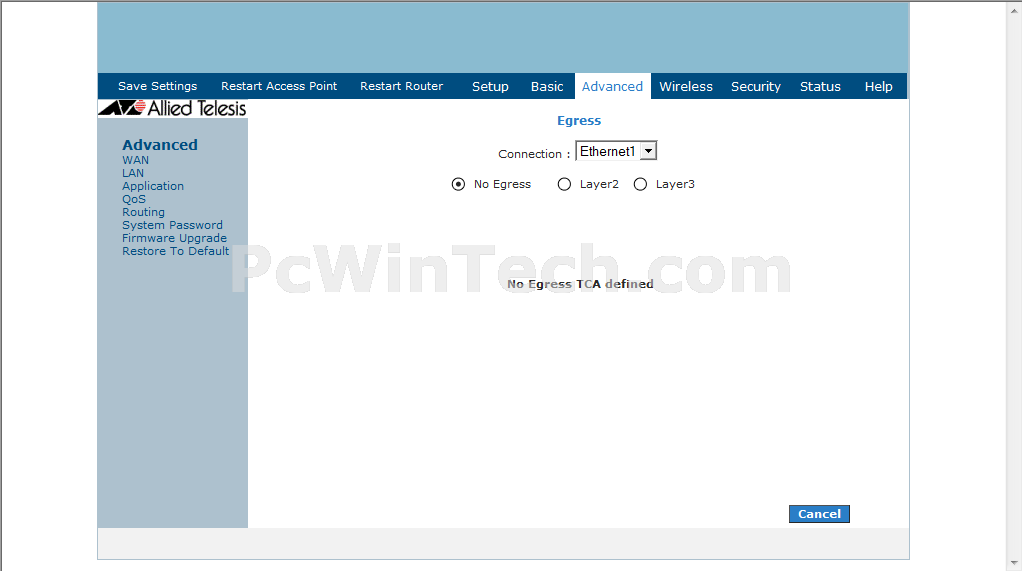Screen dimensions: 1022x571
Task: Open WAN in the Advanced sidebar
Action: [136, 160]
